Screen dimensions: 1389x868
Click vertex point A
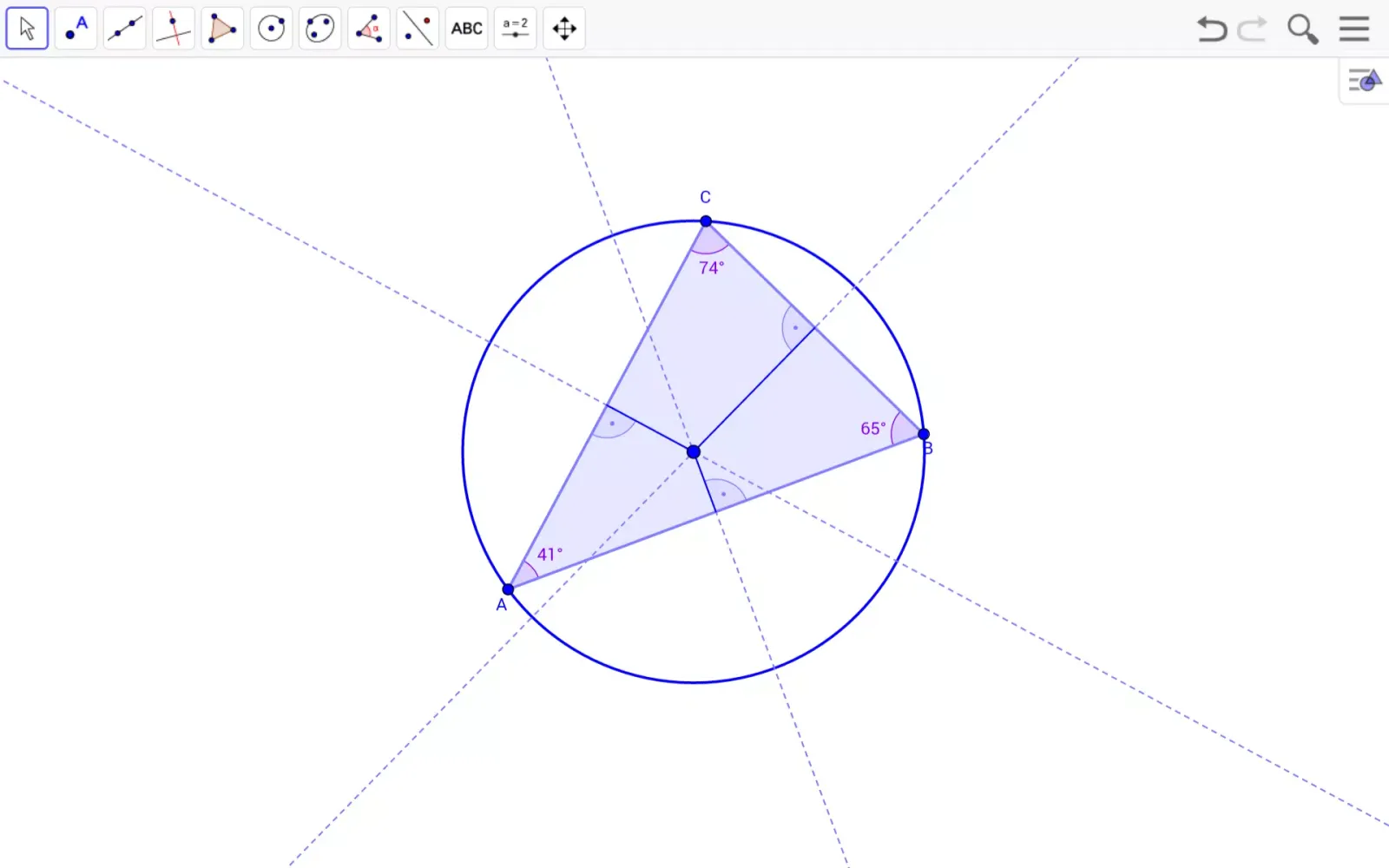click(x=508, y=589)
